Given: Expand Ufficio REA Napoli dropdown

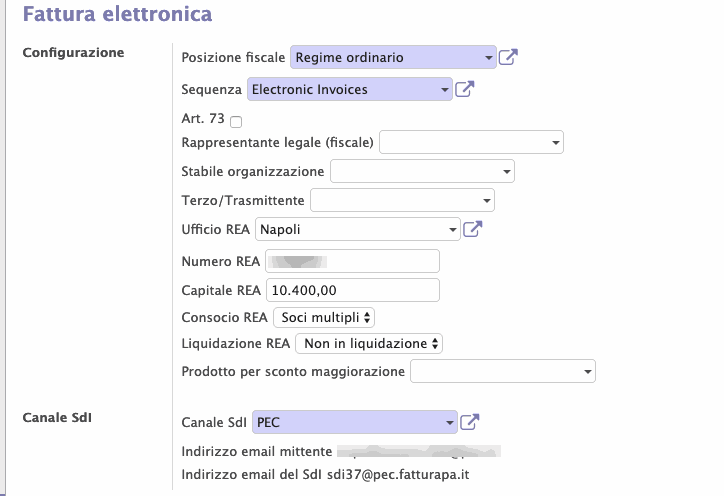Looking at the screenshot, I should tap(452, 230).
